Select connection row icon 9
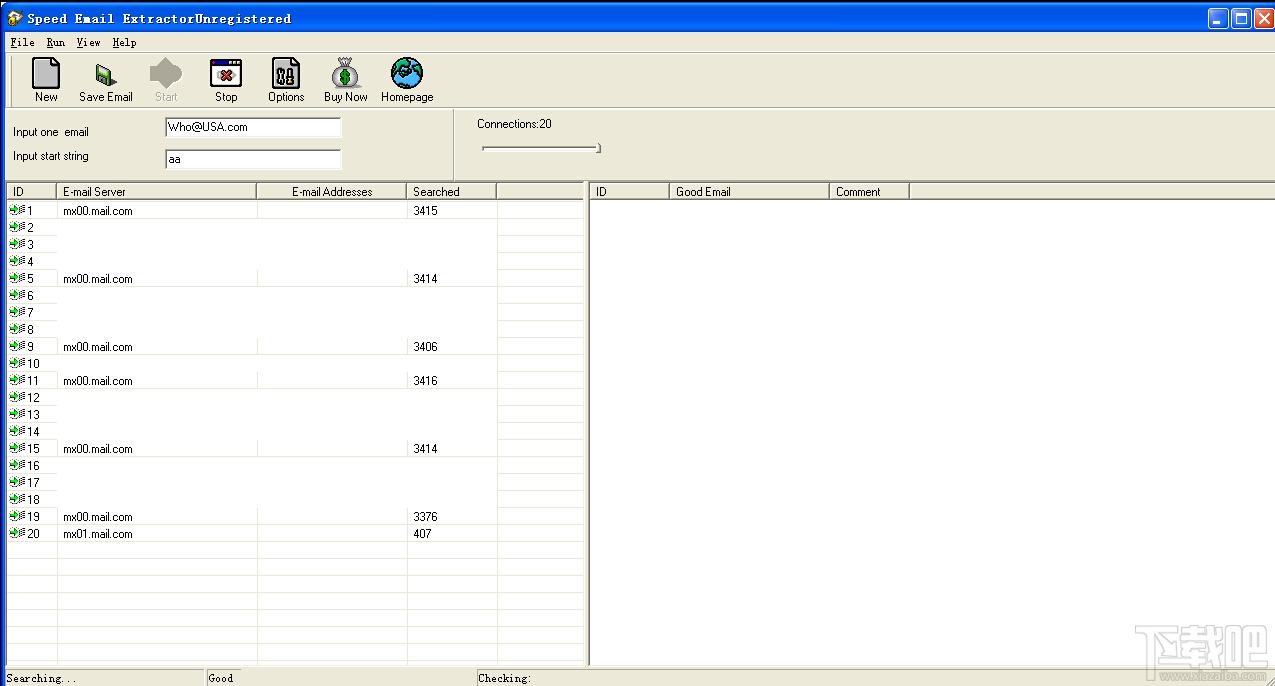 (17, 346)
